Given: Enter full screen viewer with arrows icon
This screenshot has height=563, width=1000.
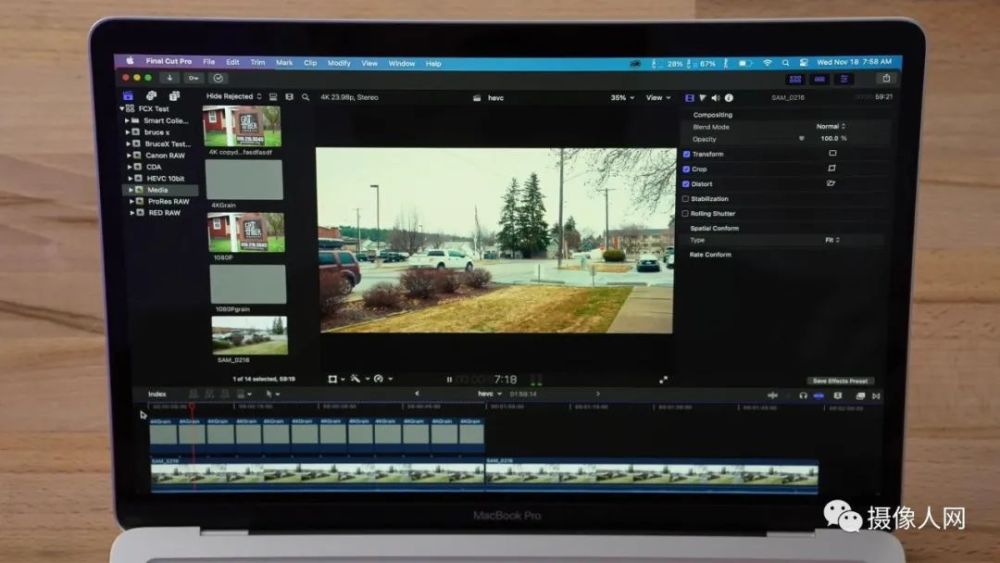Looking at the screenshot, I should (663, 379).
